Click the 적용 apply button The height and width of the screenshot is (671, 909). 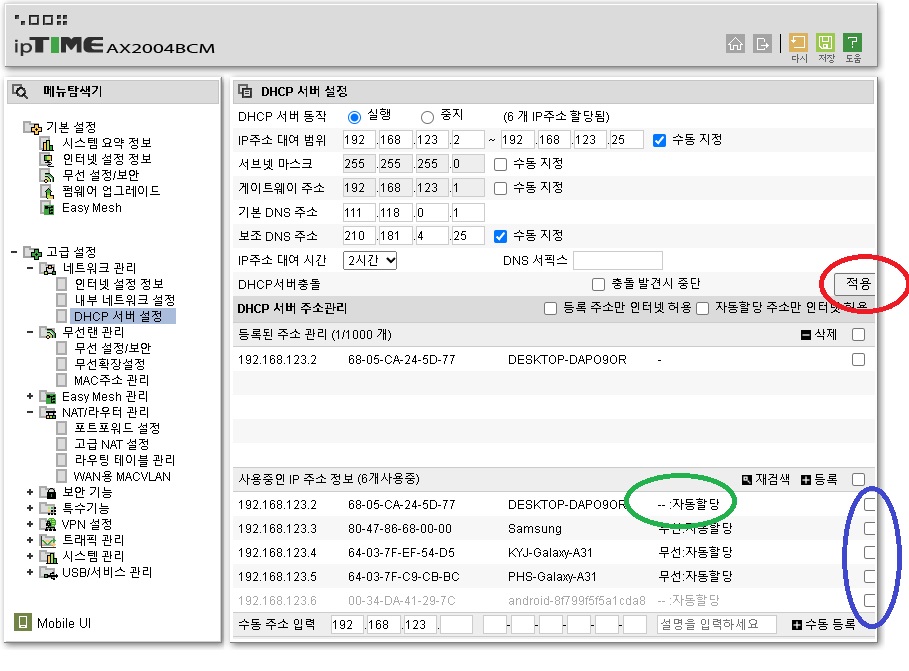857,284
